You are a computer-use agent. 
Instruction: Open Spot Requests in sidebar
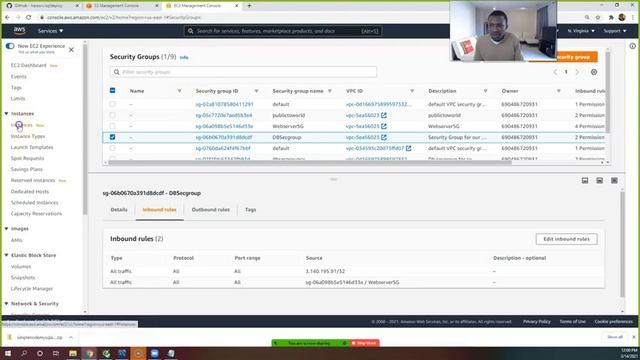27,158
